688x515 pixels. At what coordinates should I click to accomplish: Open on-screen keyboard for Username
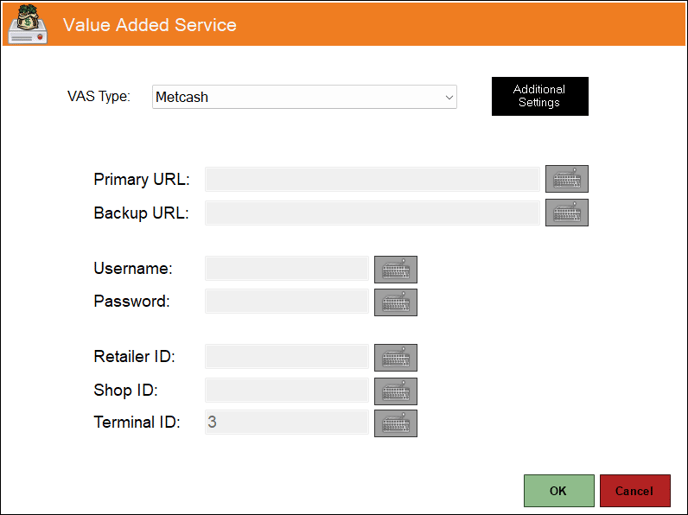pos(395,269)
